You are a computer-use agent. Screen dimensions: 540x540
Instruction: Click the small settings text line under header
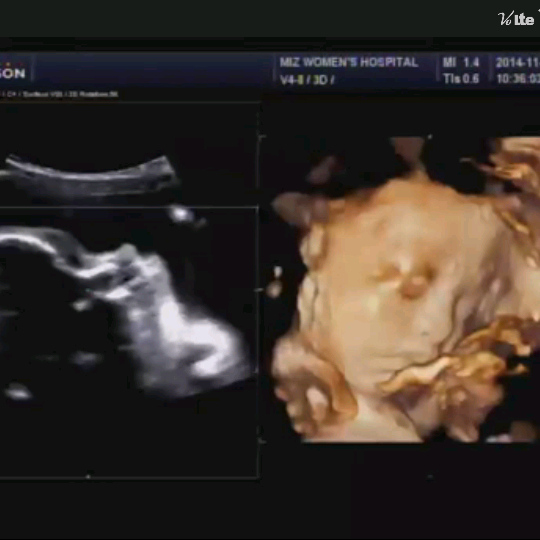tap(59, 94)
